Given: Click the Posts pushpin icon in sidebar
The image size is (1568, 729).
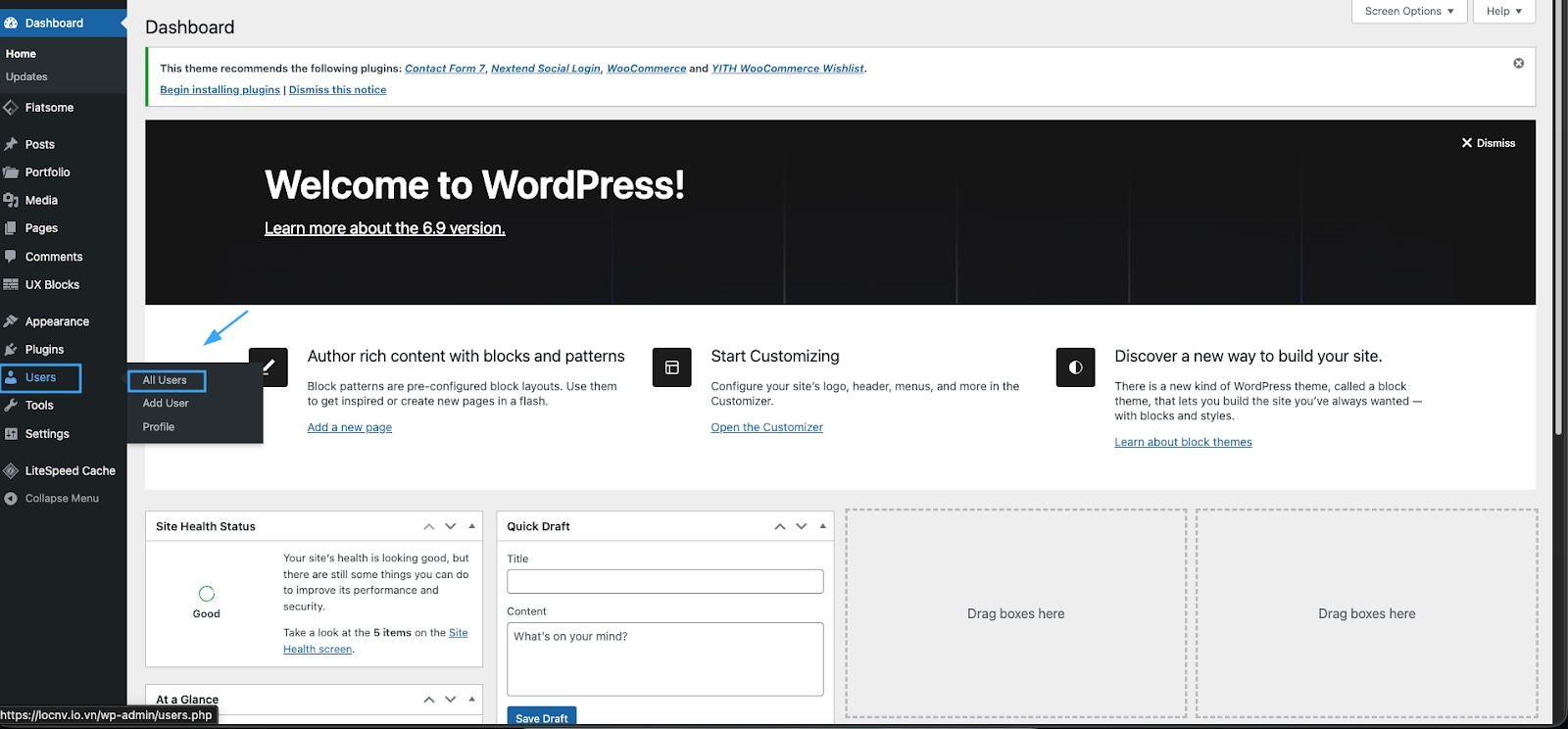Looking at the screenshot, I should point(12,144).
